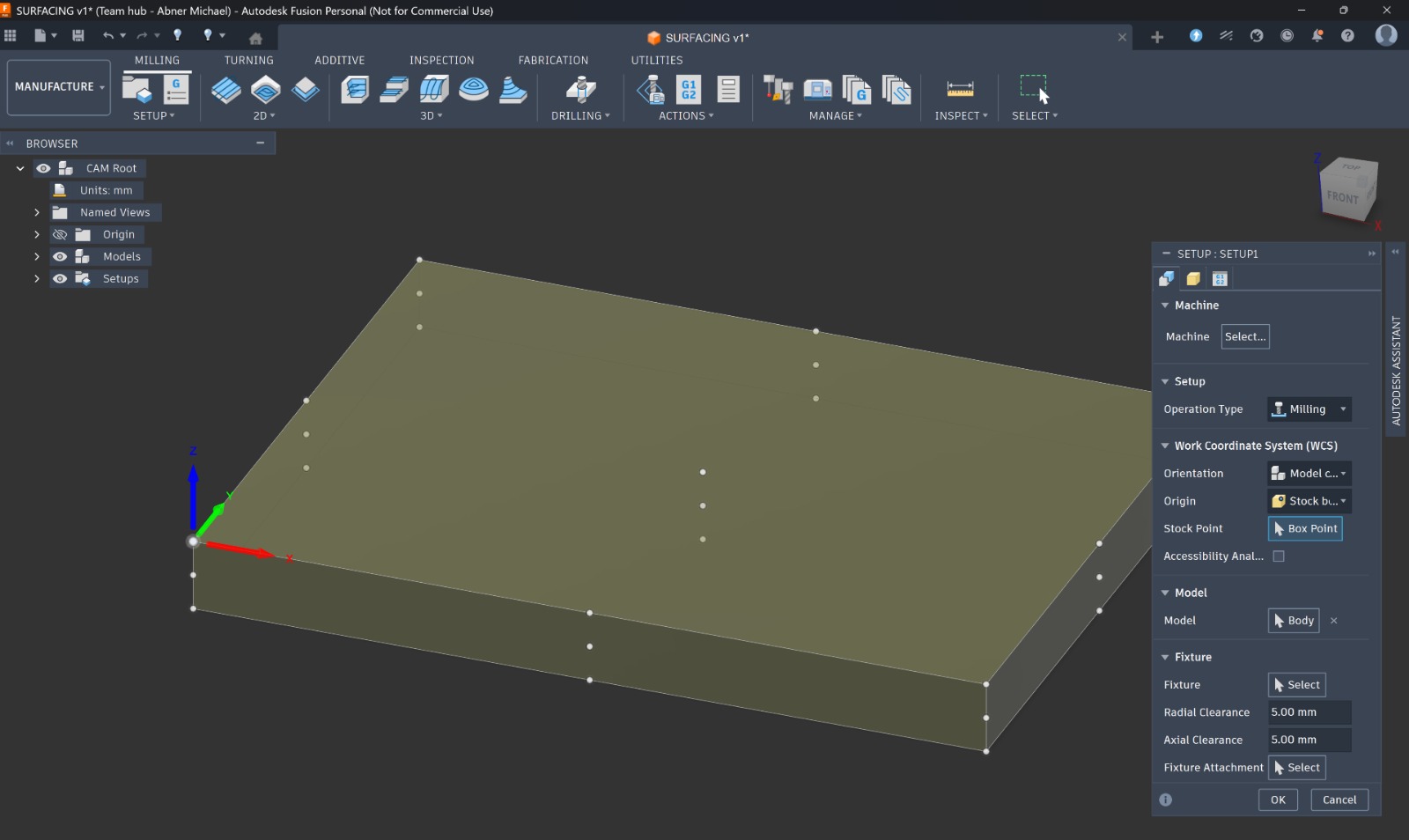
Task: Open the Operation Type Milling dropdown
Action: 1309,409
